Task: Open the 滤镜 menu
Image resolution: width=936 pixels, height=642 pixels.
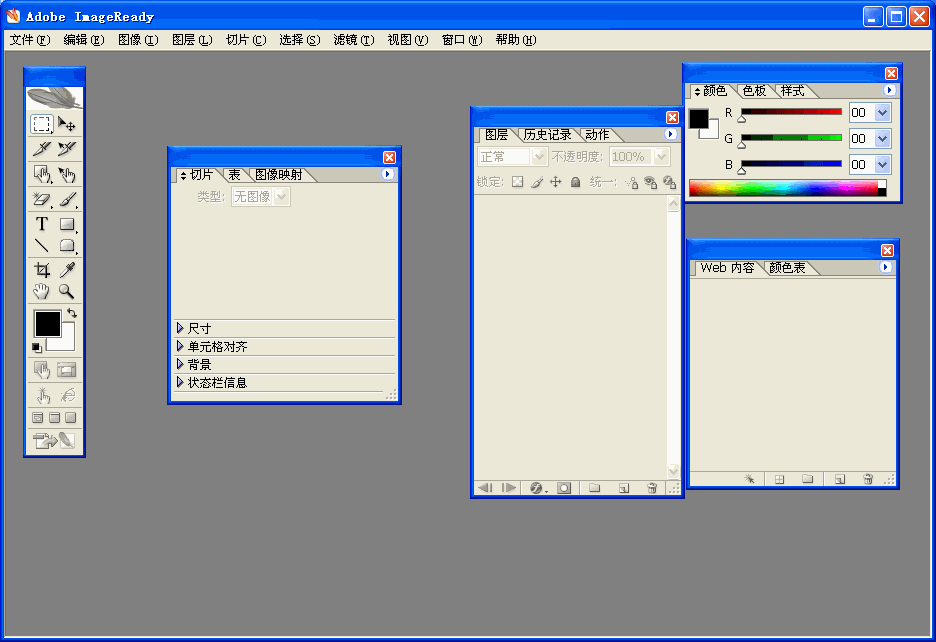Action: click(x=354, y=40)
